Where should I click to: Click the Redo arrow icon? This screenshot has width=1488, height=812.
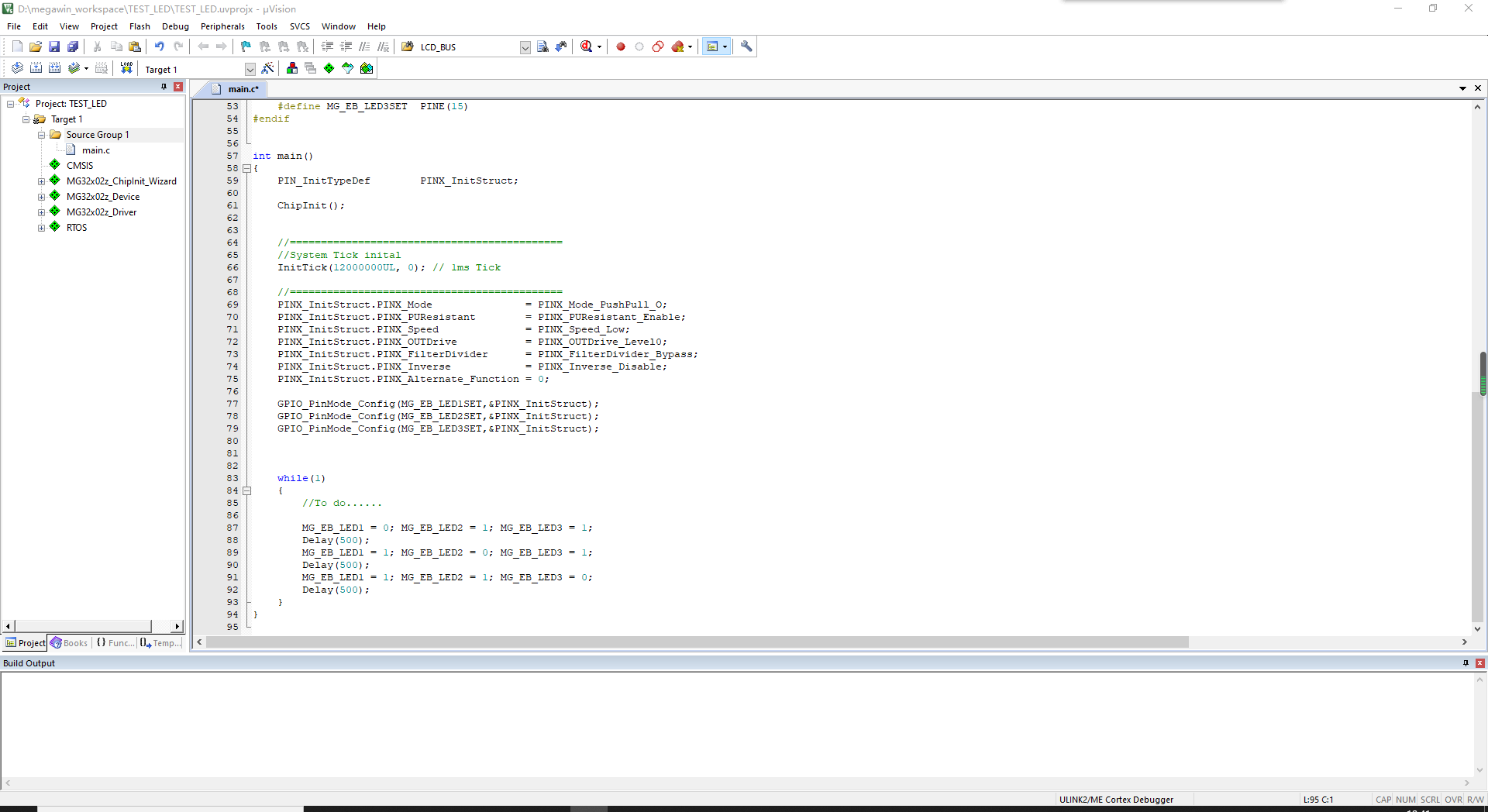click(178, 46)
